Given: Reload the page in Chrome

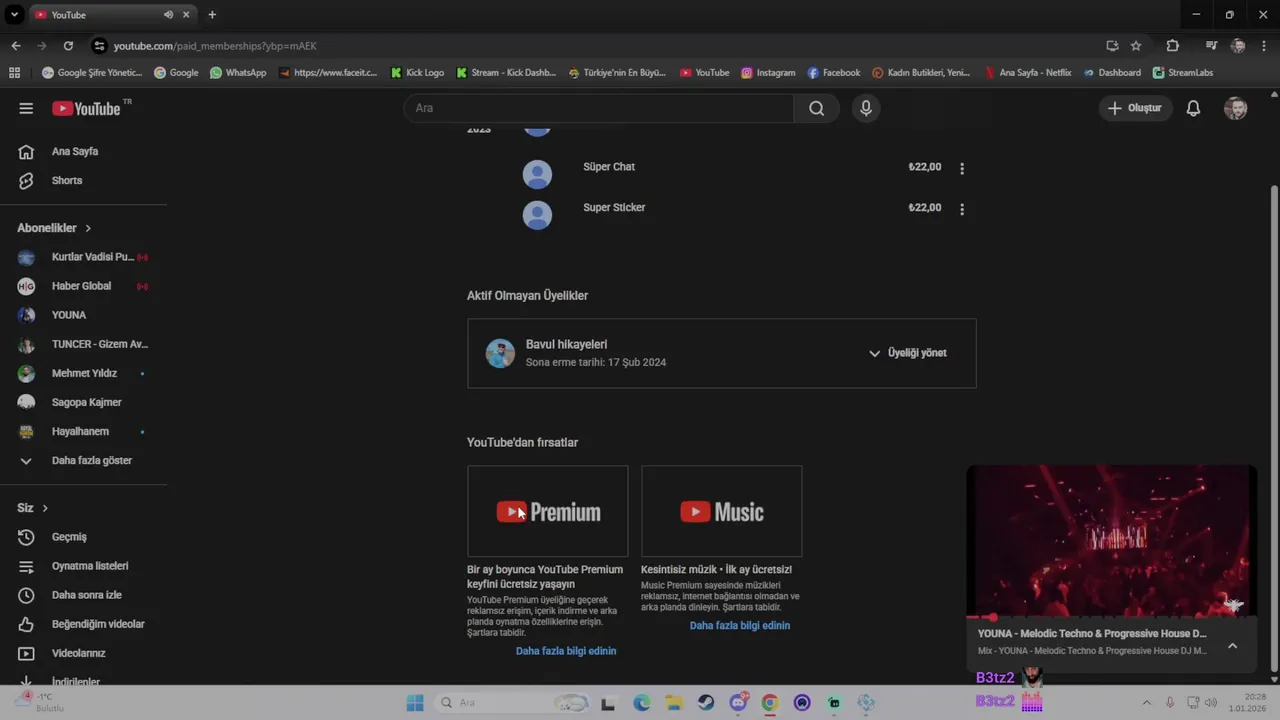Looking at the screenshot, I should 68,46.
